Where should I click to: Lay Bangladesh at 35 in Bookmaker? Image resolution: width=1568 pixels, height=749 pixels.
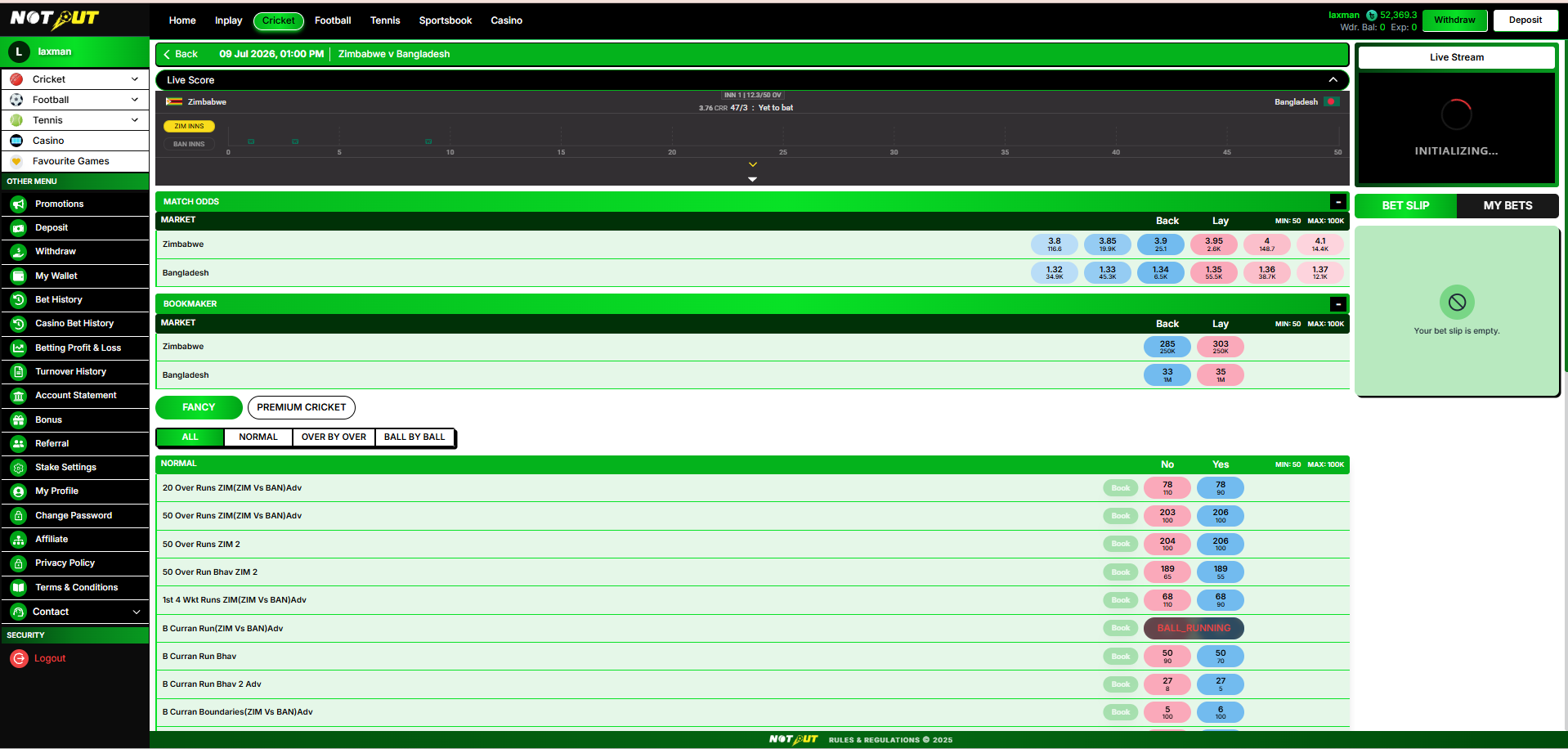(x=1221, y=375)
